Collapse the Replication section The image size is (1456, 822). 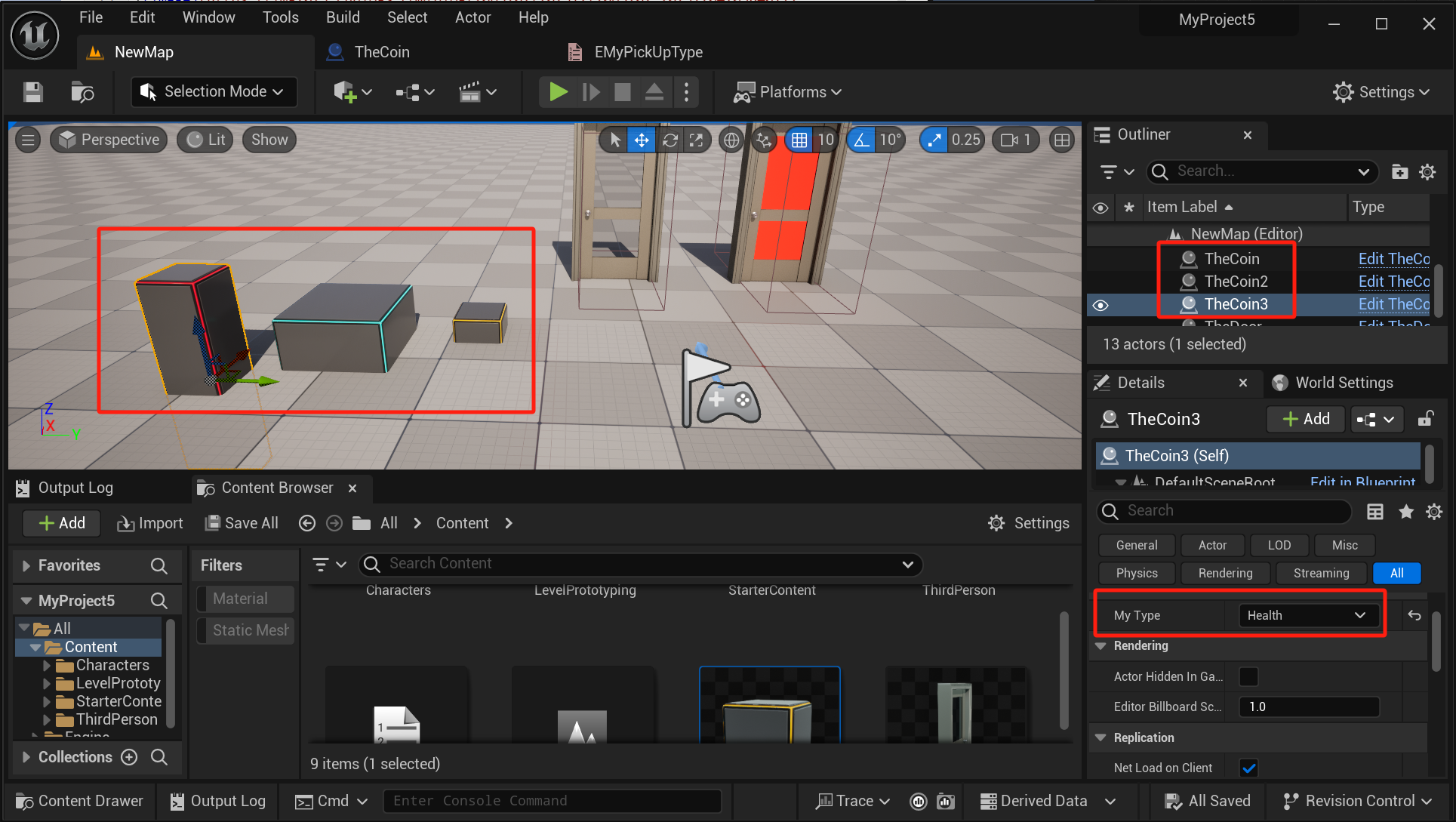[x=1100, y=737]
